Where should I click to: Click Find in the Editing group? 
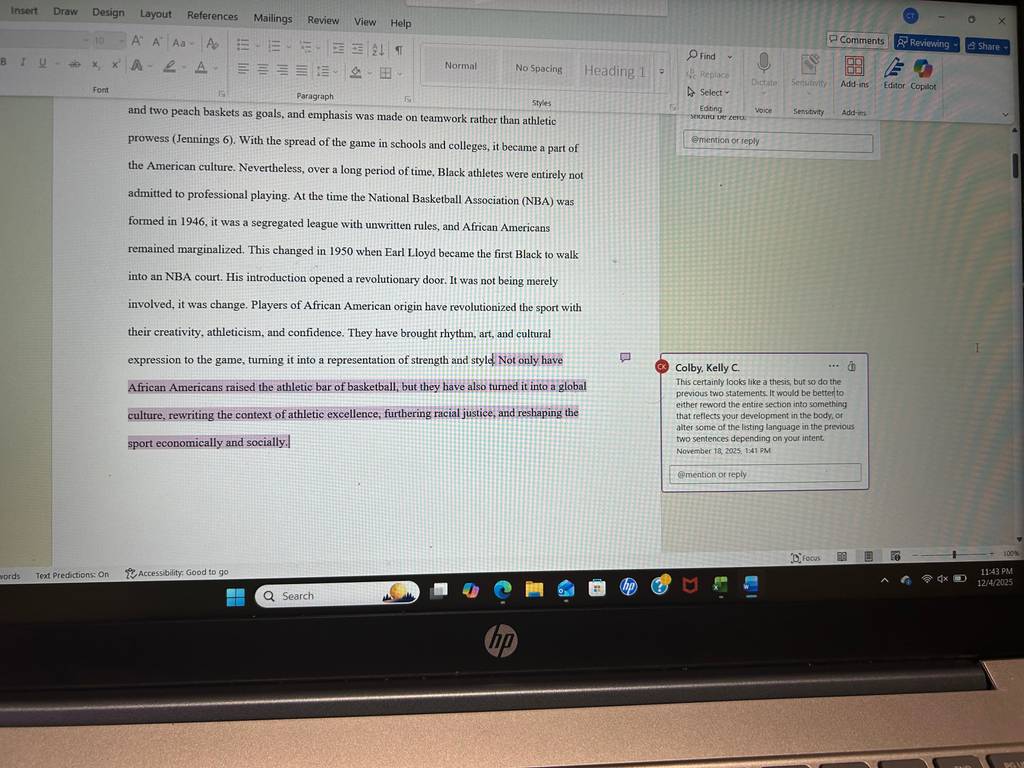tap(702, 56)
